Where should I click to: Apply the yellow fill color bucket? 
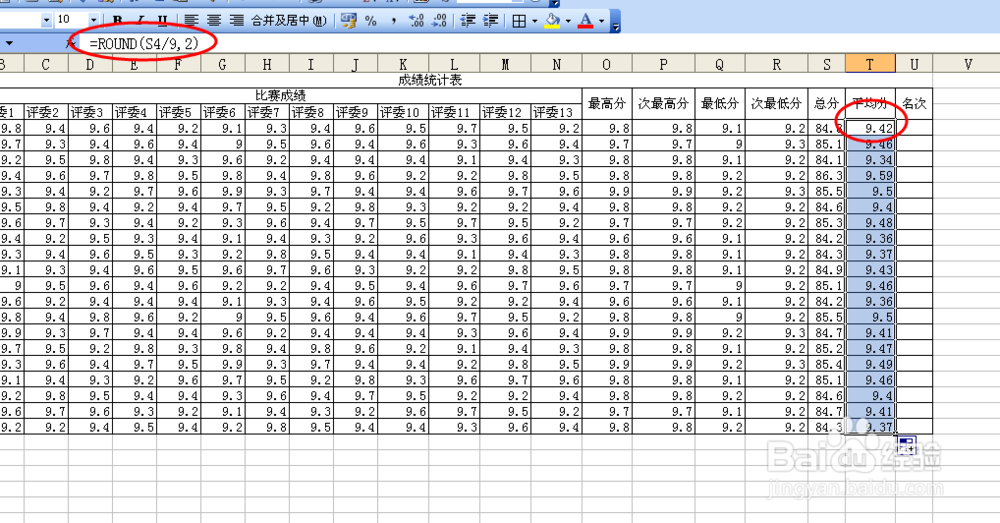tap(552, 21)
